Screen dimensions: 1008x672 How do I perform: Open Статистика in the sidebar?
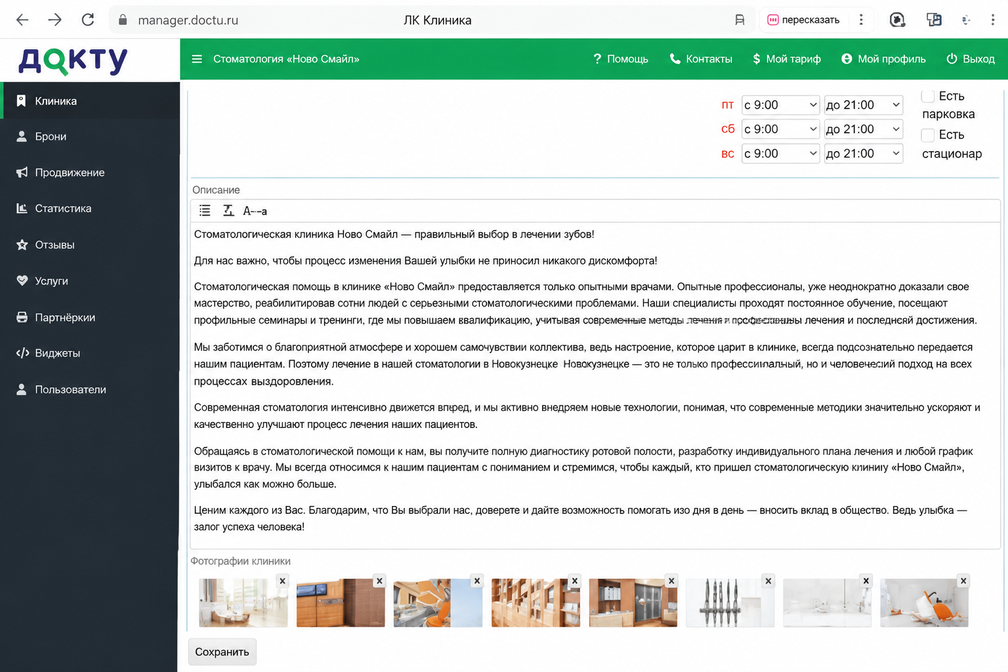point(90,208)
